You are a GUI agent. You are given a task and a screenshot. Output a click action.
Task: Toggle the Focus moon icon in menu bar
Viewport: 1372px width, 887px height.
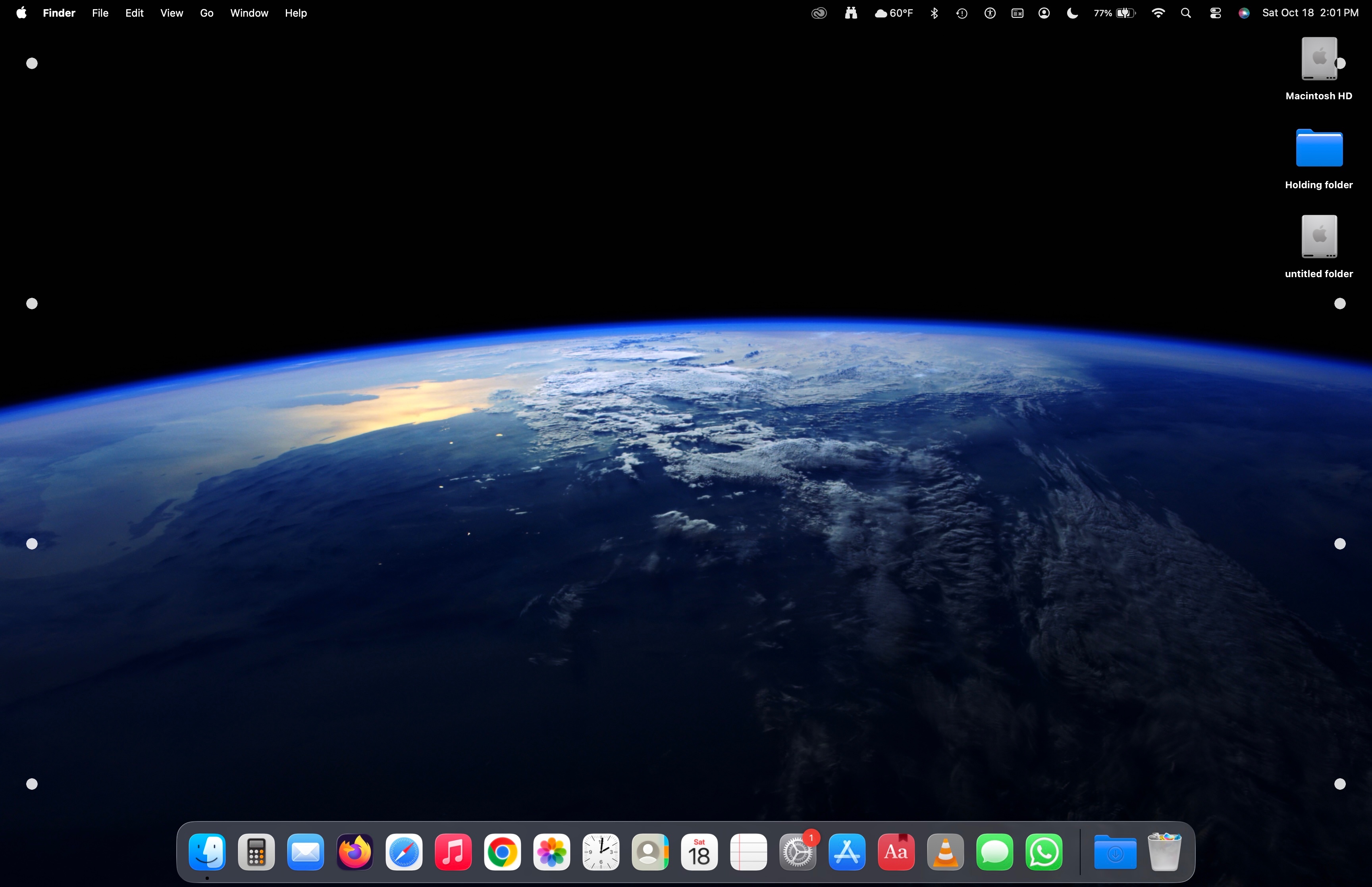coord(1072,13)
